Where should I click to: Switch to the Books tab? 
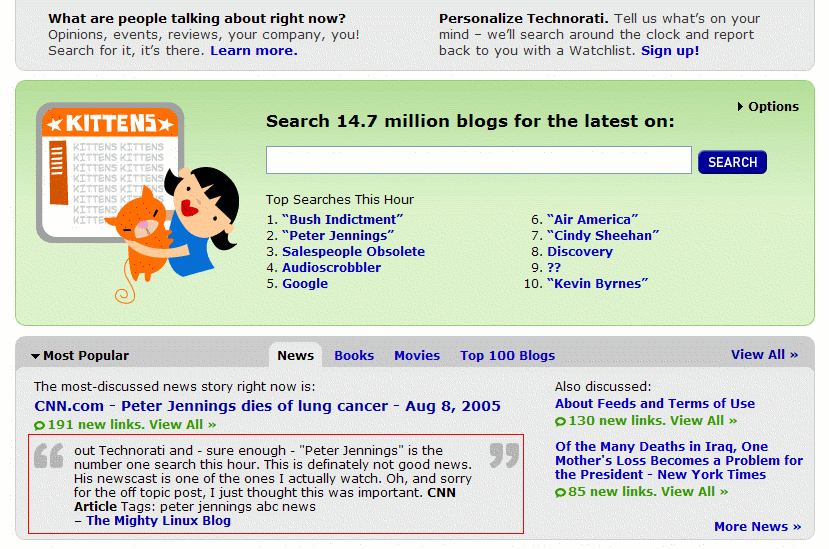[x=354, y=356]
